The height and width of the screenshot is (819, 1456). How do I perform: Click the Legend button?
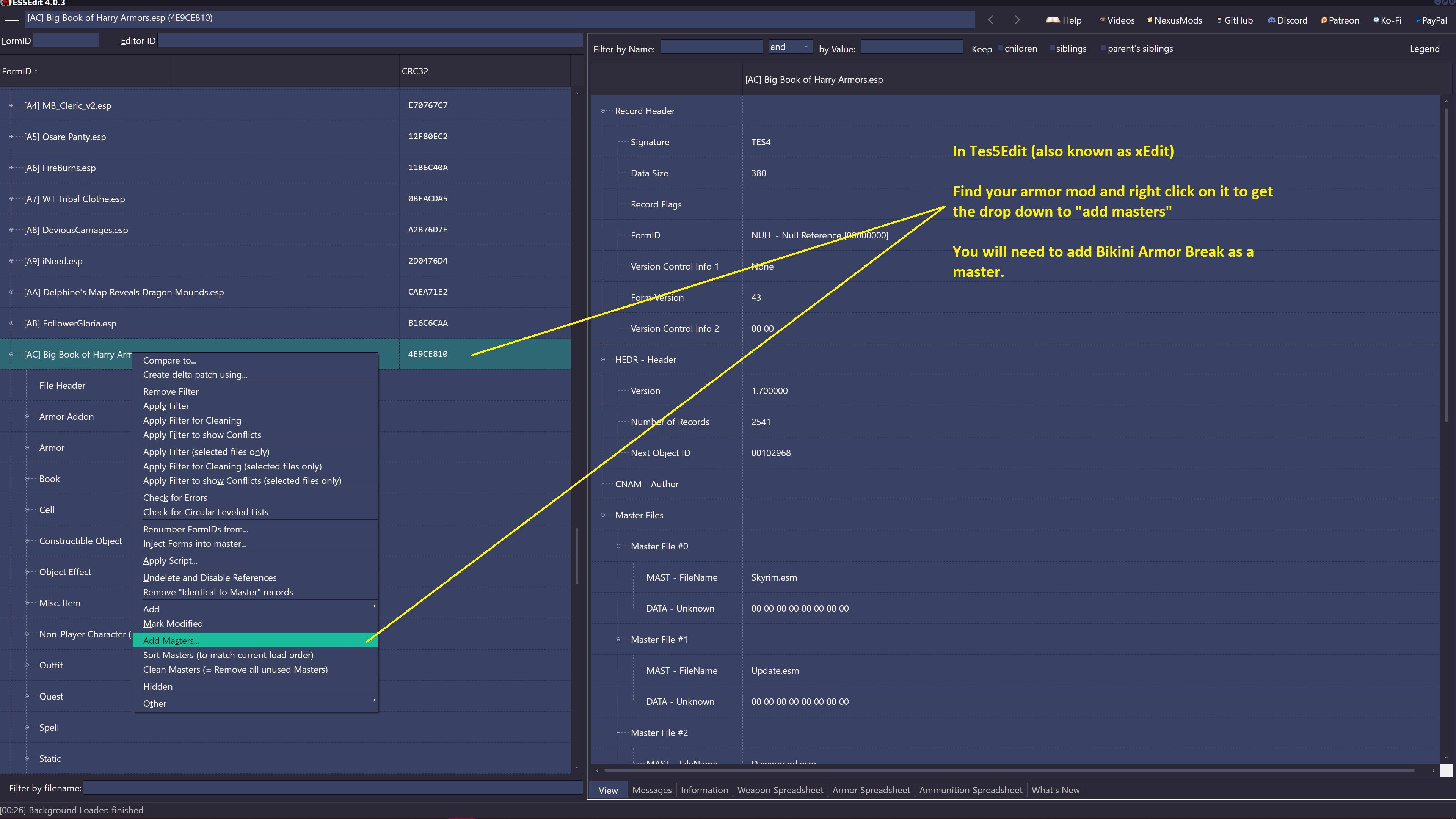tap(1425, 49)
